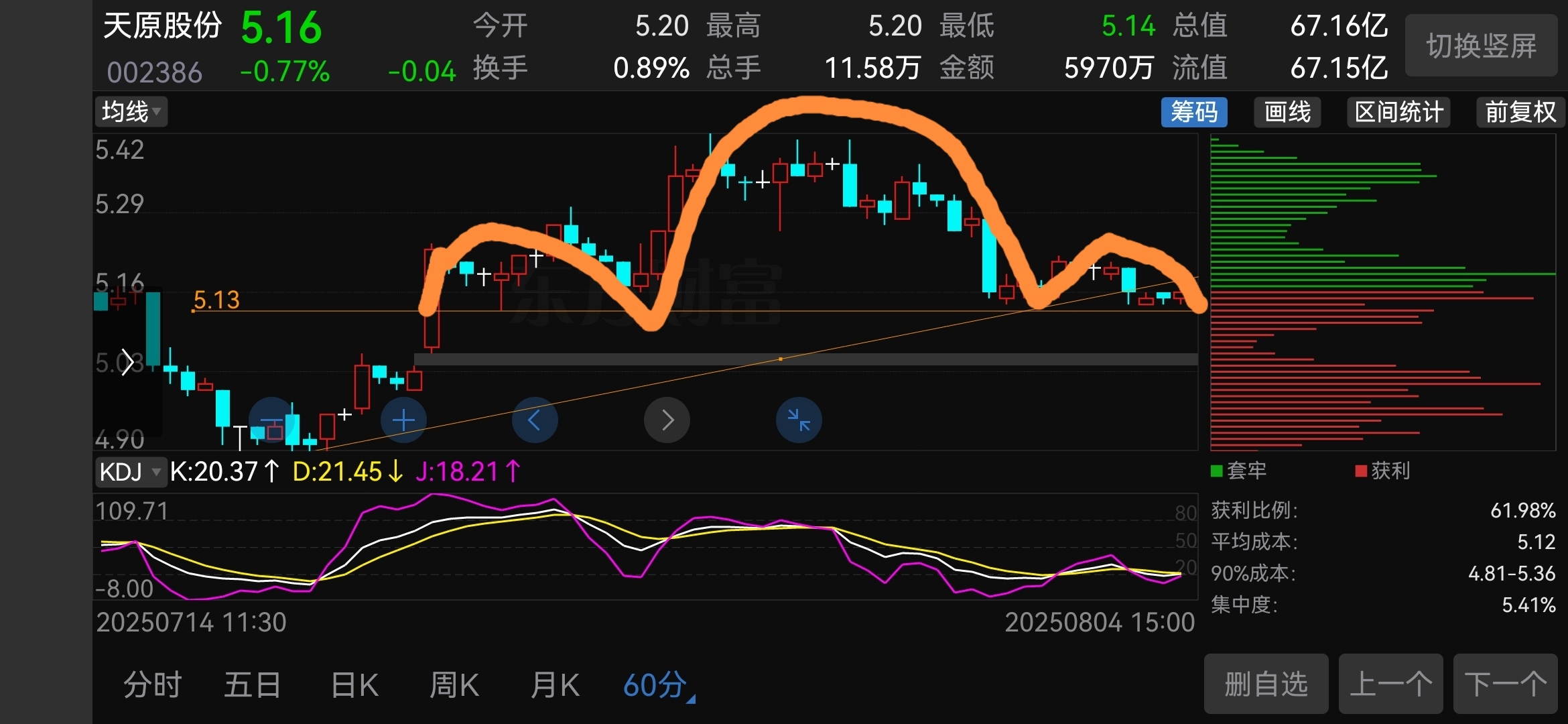Click the current price 5.16
This screenshot has width=1568, height=724.
281,27
